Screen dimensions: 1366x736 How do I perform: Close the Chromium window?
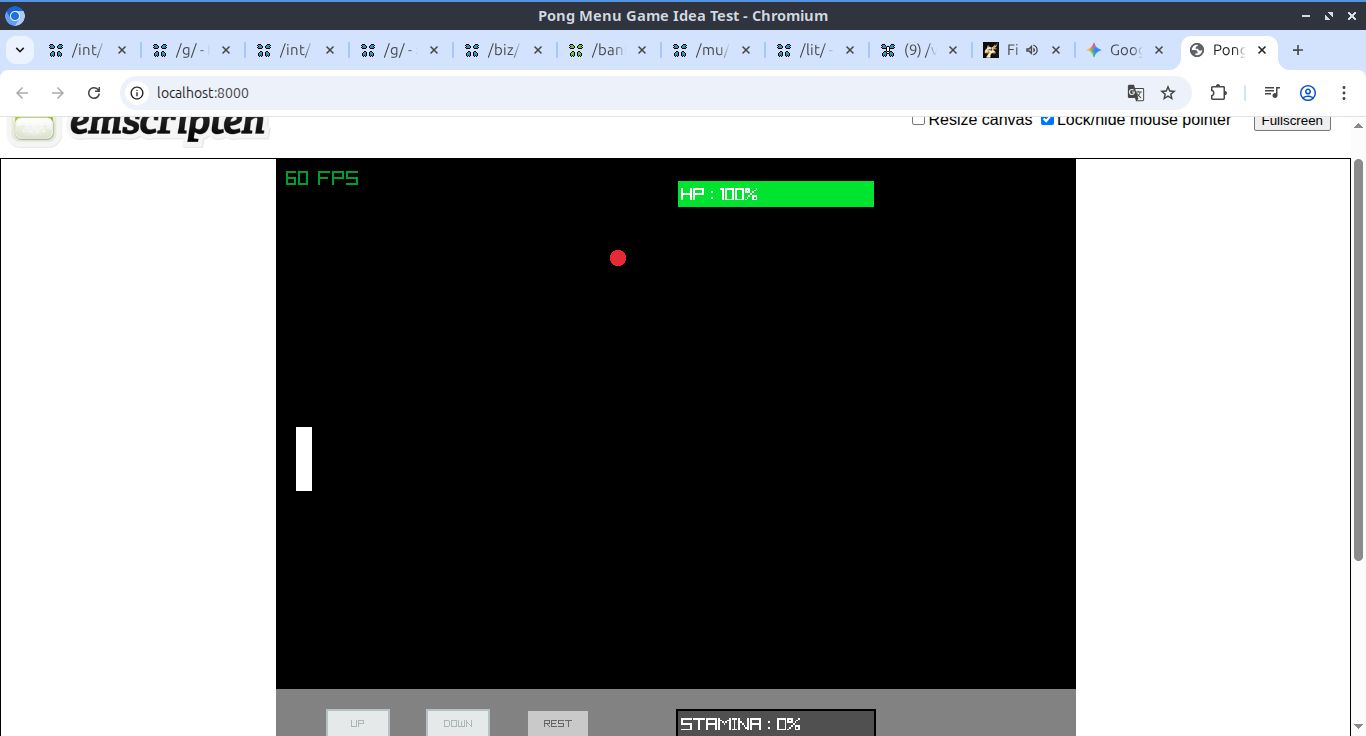tap(1352, 16)
